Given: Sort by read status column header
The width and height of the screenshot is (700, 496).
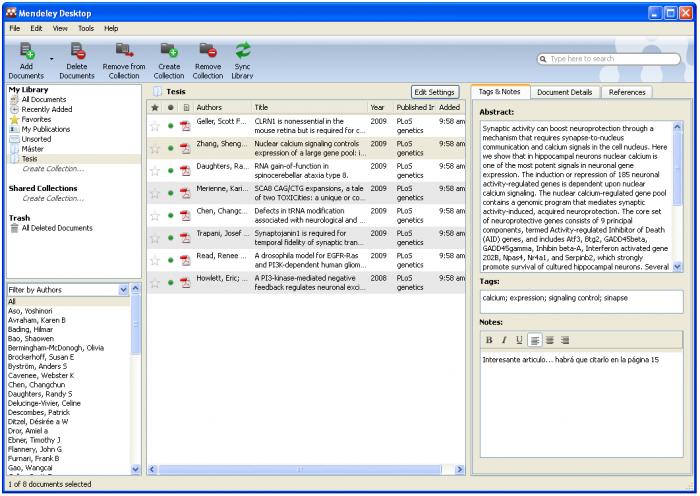Looking at the screenshot, I should (171, 107).
